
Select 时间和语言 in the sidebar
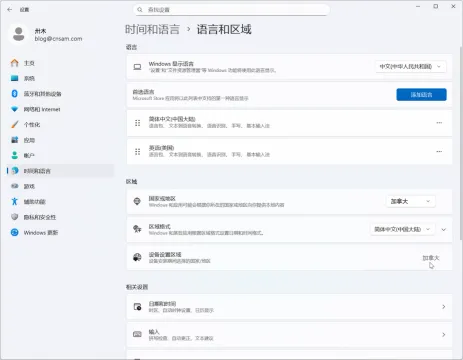(60, 171)
